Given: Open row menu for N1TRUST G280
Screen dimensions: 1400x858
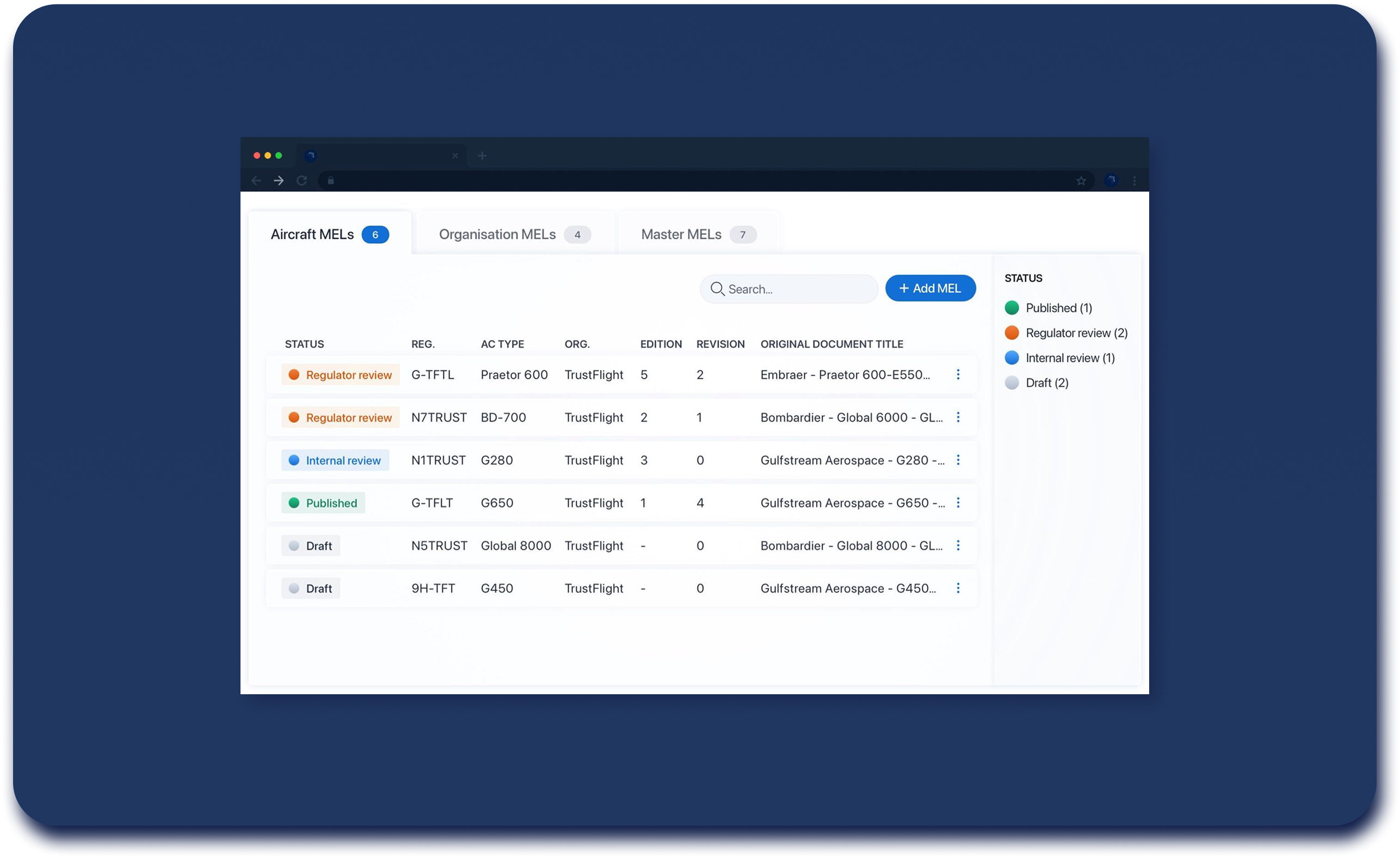Looking at the screenshot, I should (958, 460).
